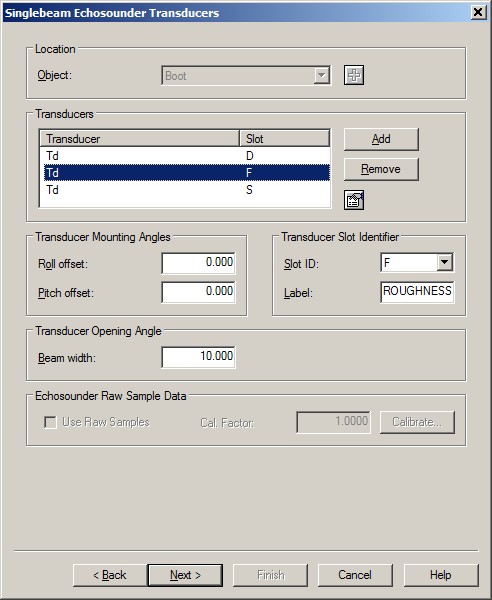Click the Cal. Factor field showing 1.0000

click(x=333, y=422)
